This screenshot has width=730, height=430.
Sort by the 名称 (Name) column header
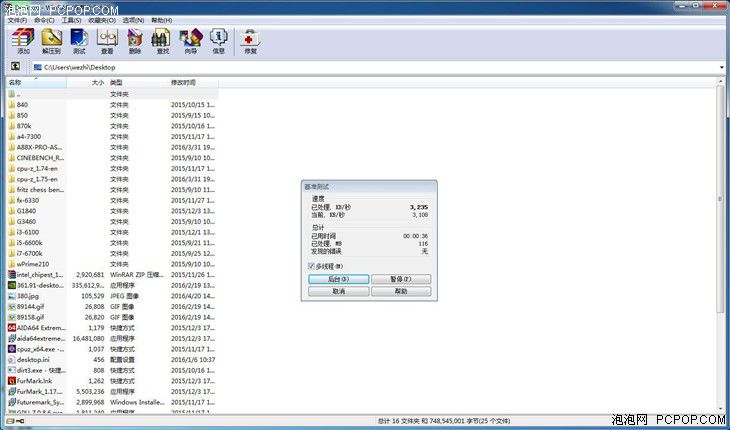(36, 82)
